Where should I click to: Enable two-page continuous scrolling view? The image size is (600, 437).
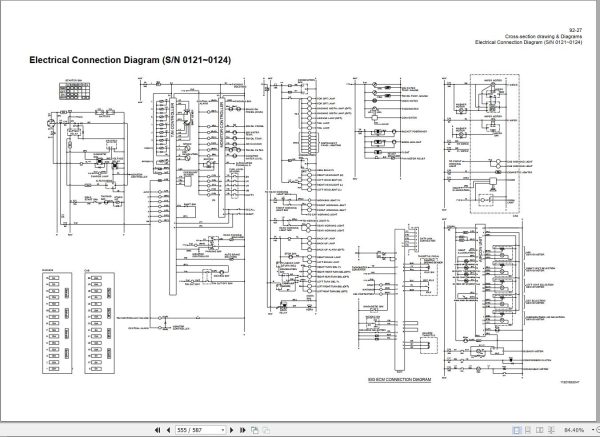click(x=551, y=430)
